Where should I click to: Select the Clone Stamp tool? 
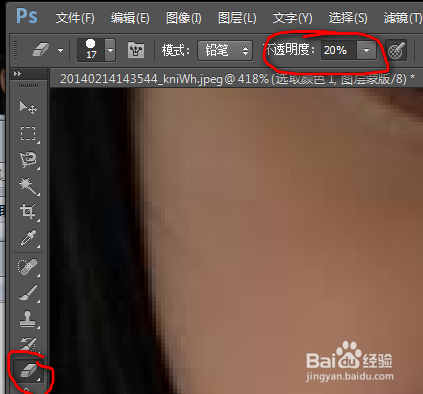click(28, 319)
